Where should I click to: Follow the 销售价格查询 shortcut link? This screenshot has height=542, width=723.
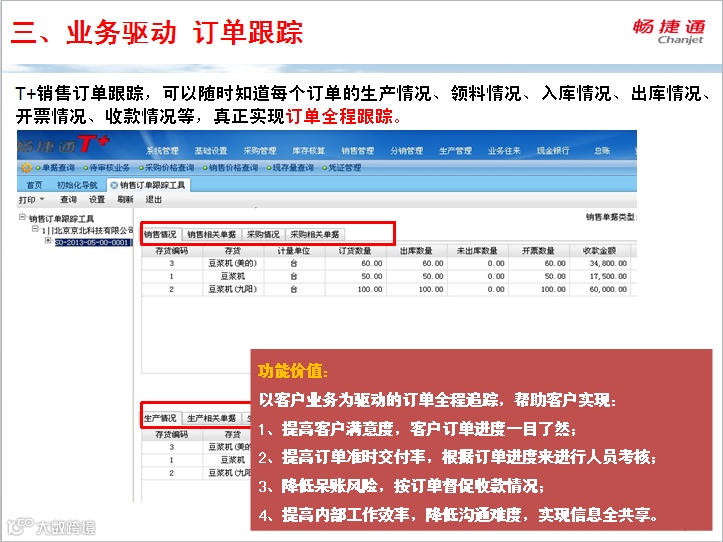(x=233, y=168)
